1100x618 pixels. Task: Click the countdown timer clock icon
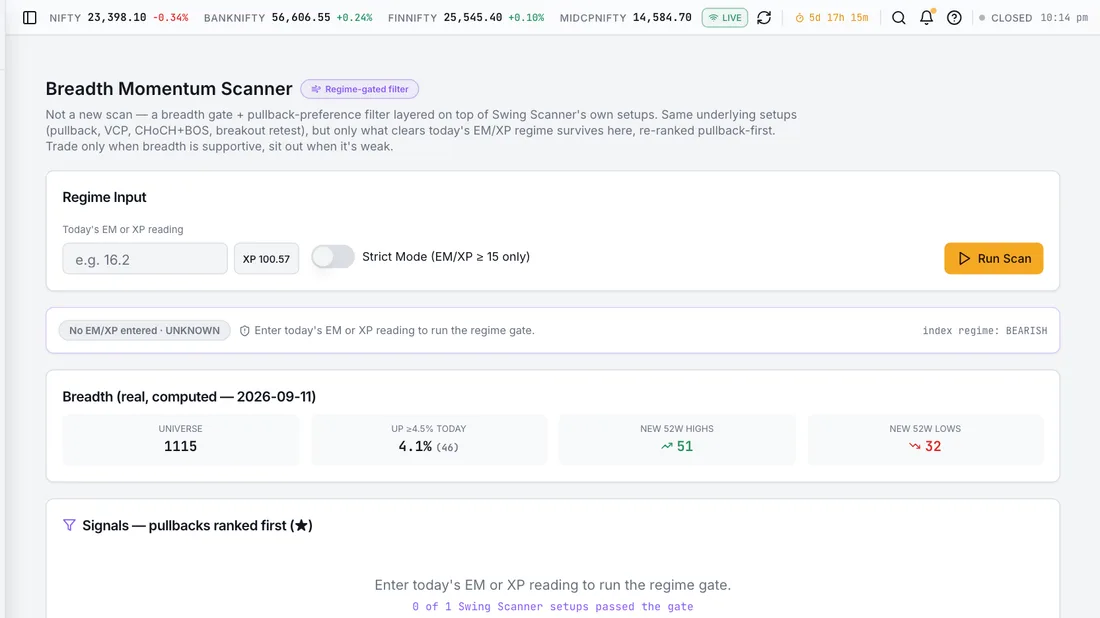[799, 18]
